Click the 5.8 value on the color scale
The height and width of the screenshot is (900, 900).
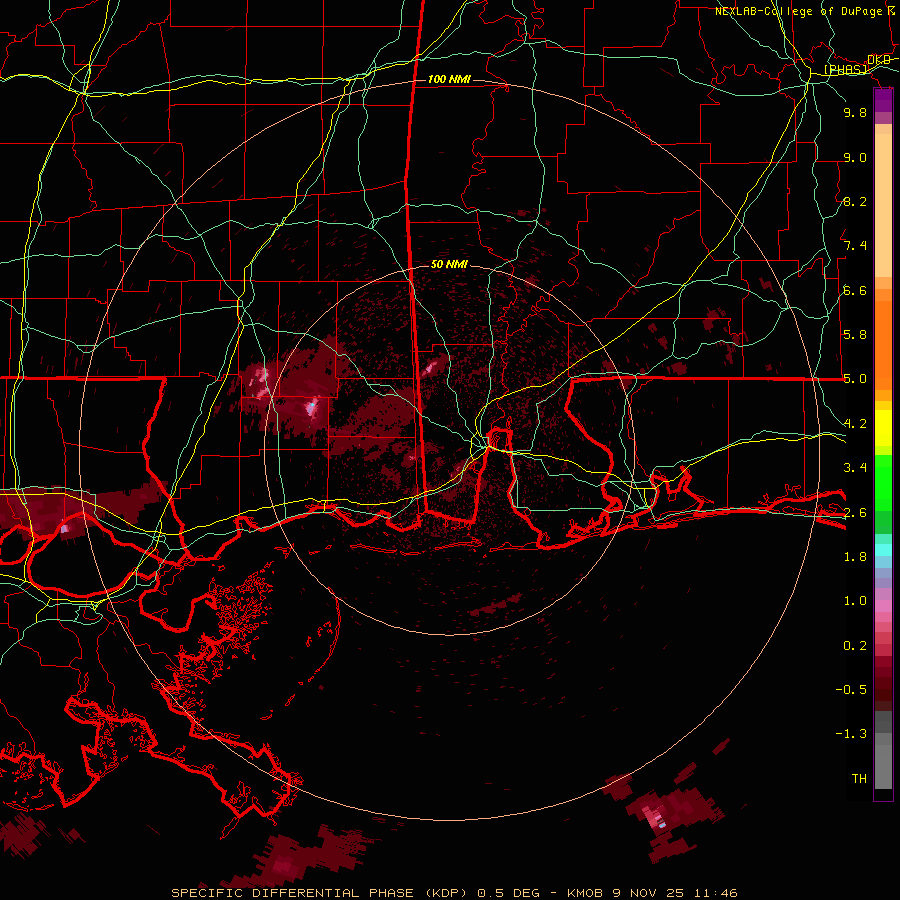855,335
